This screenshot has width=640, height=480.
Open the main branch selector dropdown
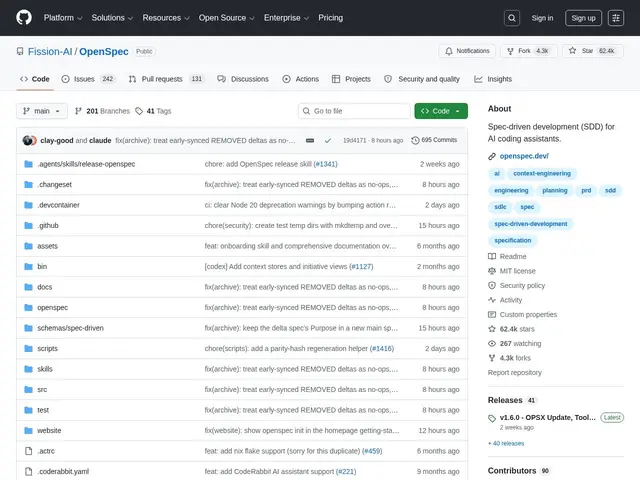42,111
